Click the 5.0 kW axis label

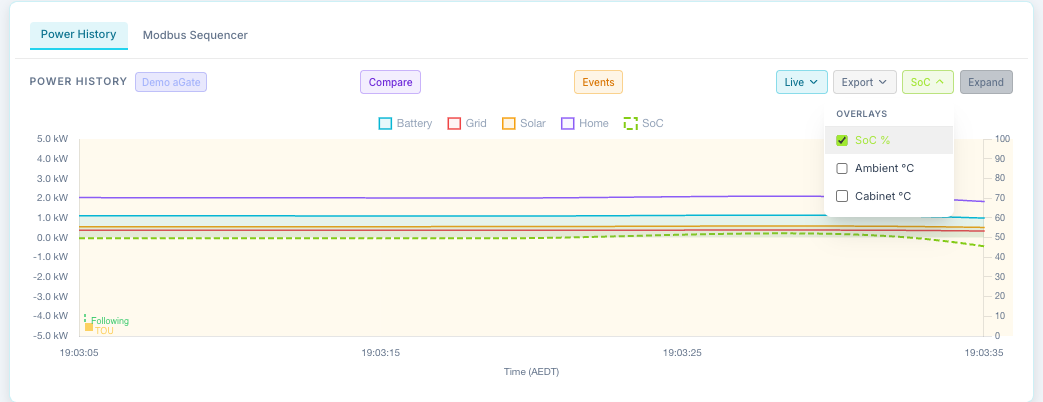click(x=53, y=139)
